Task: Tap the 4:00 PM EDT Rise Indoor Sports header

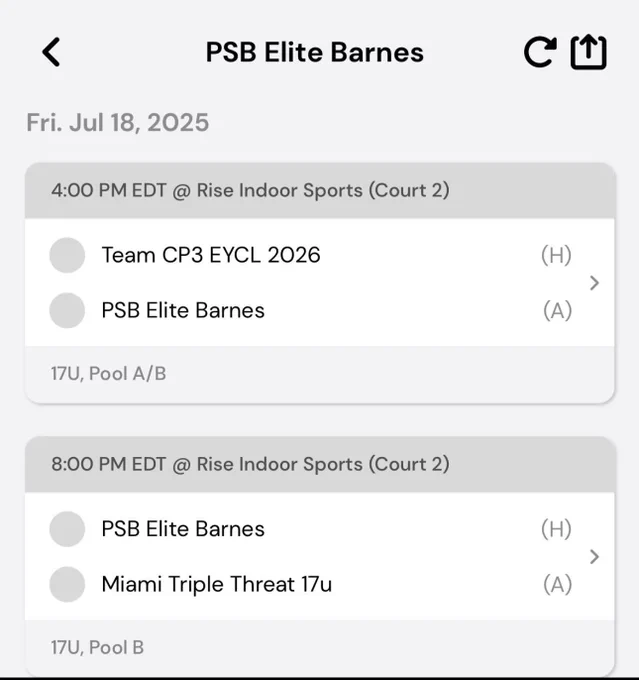Action: pyautogui.click(x=320, y=191)
